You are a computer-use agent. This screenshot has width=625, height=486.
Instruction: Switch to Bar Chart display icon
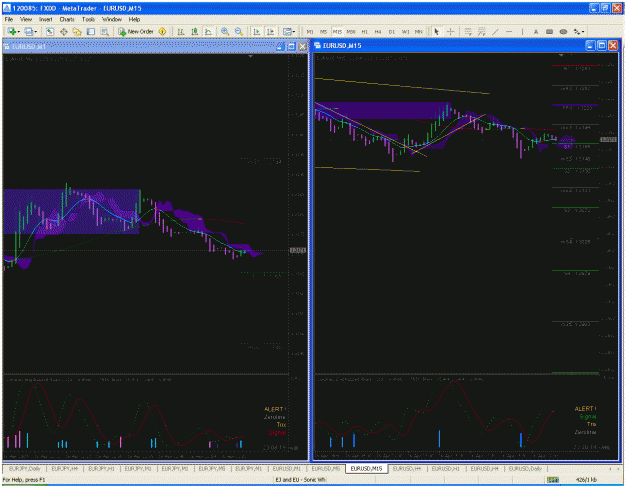(181, 31)
